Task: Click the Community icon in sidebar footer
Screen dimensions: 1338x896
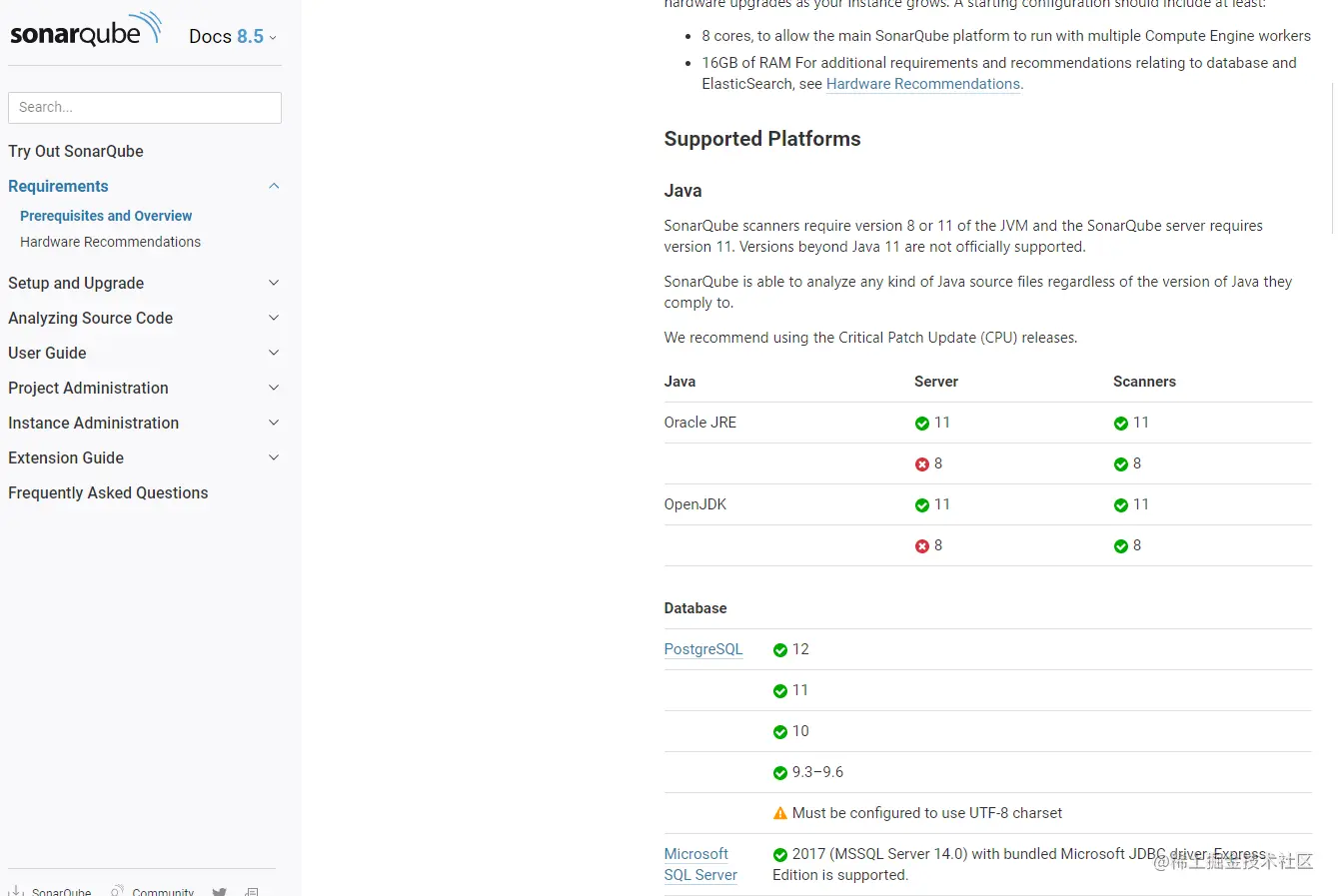Action: coord(118,890)
